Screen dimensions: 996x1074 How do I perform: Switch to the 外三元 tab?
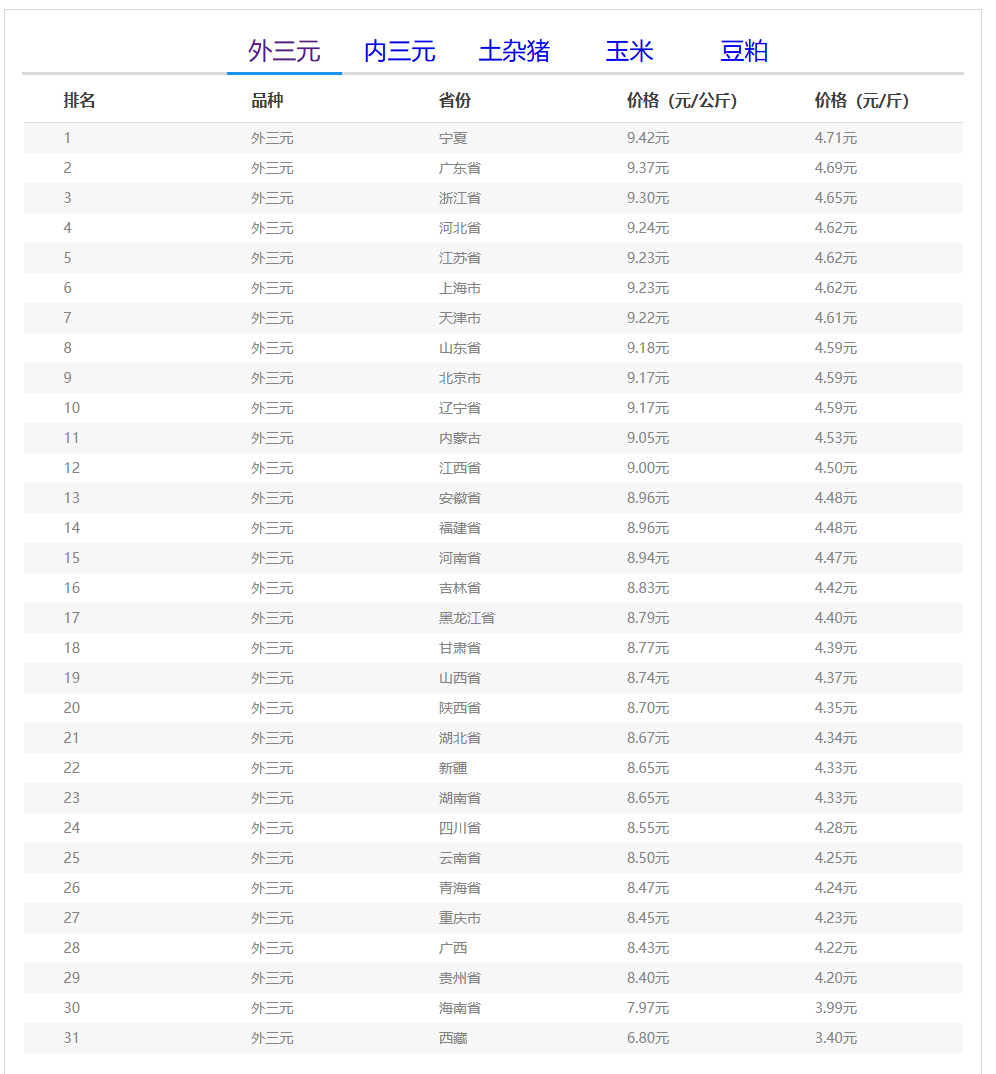click(x=284, y=51)
